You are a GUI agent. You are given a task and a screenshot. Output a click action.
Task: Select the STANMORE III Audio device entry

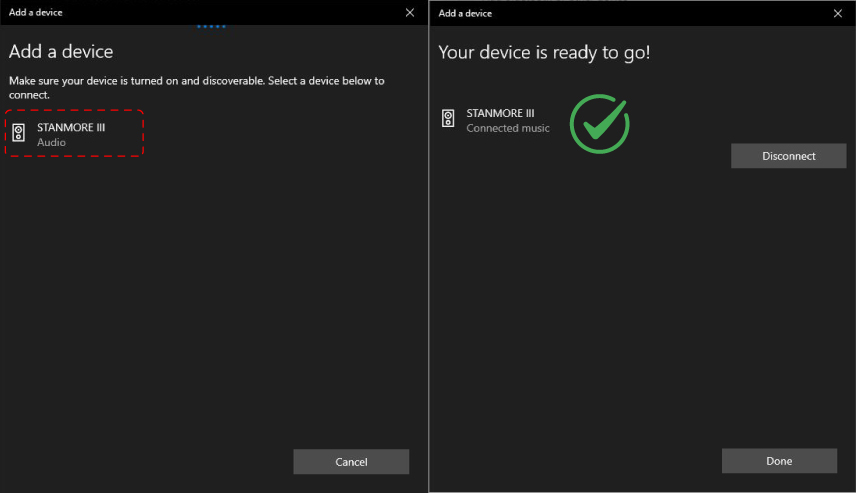(x=74, y=134)
